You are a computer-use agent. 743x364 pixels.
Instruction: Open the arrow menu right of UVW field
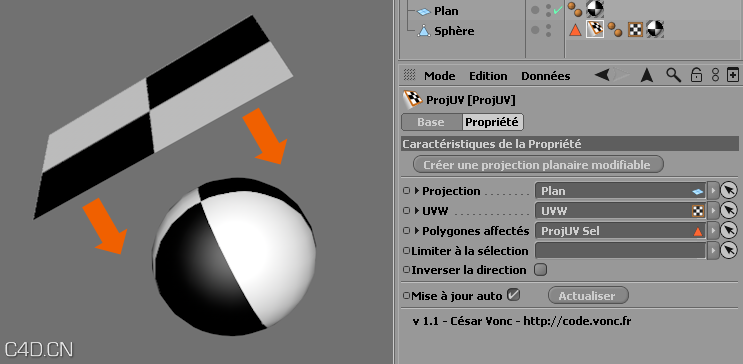pos(713,210)
